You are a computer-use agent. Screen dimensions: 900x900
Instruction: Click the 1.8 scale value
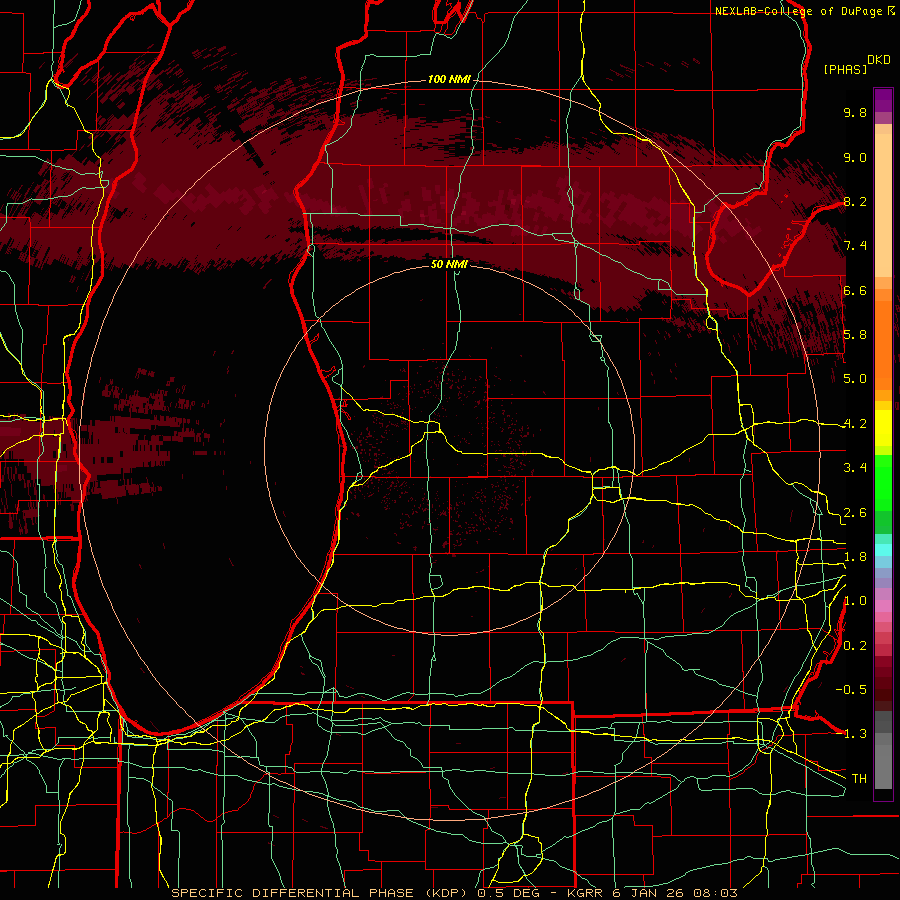855,557
